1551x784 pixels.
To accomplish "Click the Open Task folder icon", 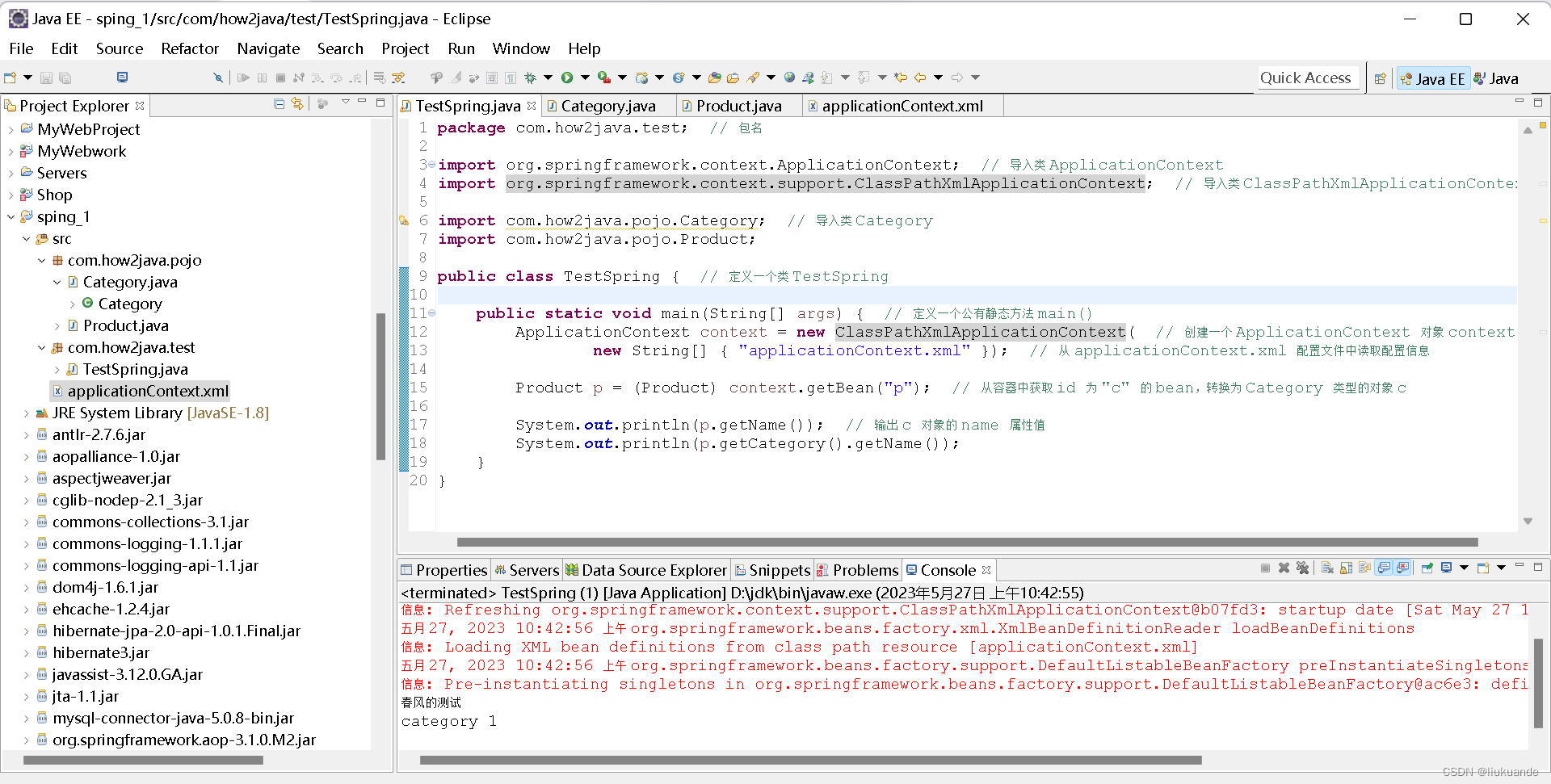I will pos(733,78).
